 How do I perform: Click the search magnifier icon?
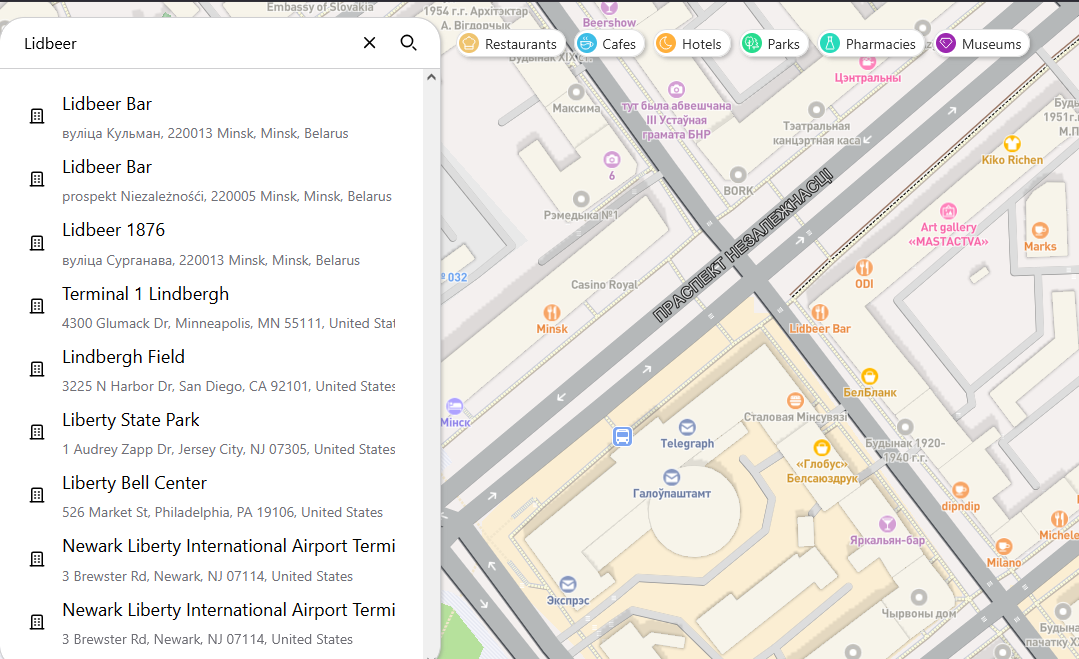[x=408, y=43]
